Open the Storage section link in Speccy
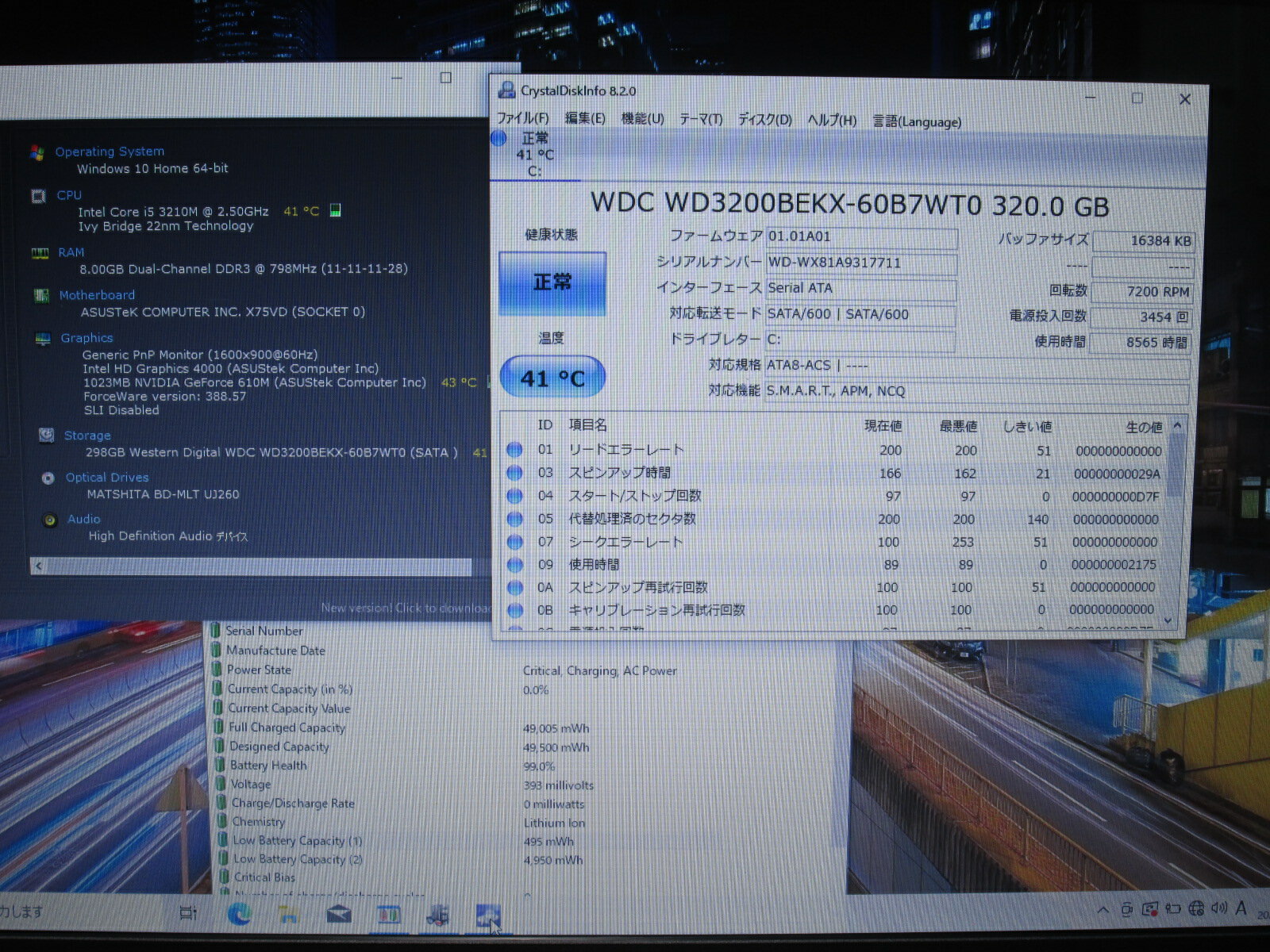The width and height of the screenshot is (1270, 952). pos(87,436)
